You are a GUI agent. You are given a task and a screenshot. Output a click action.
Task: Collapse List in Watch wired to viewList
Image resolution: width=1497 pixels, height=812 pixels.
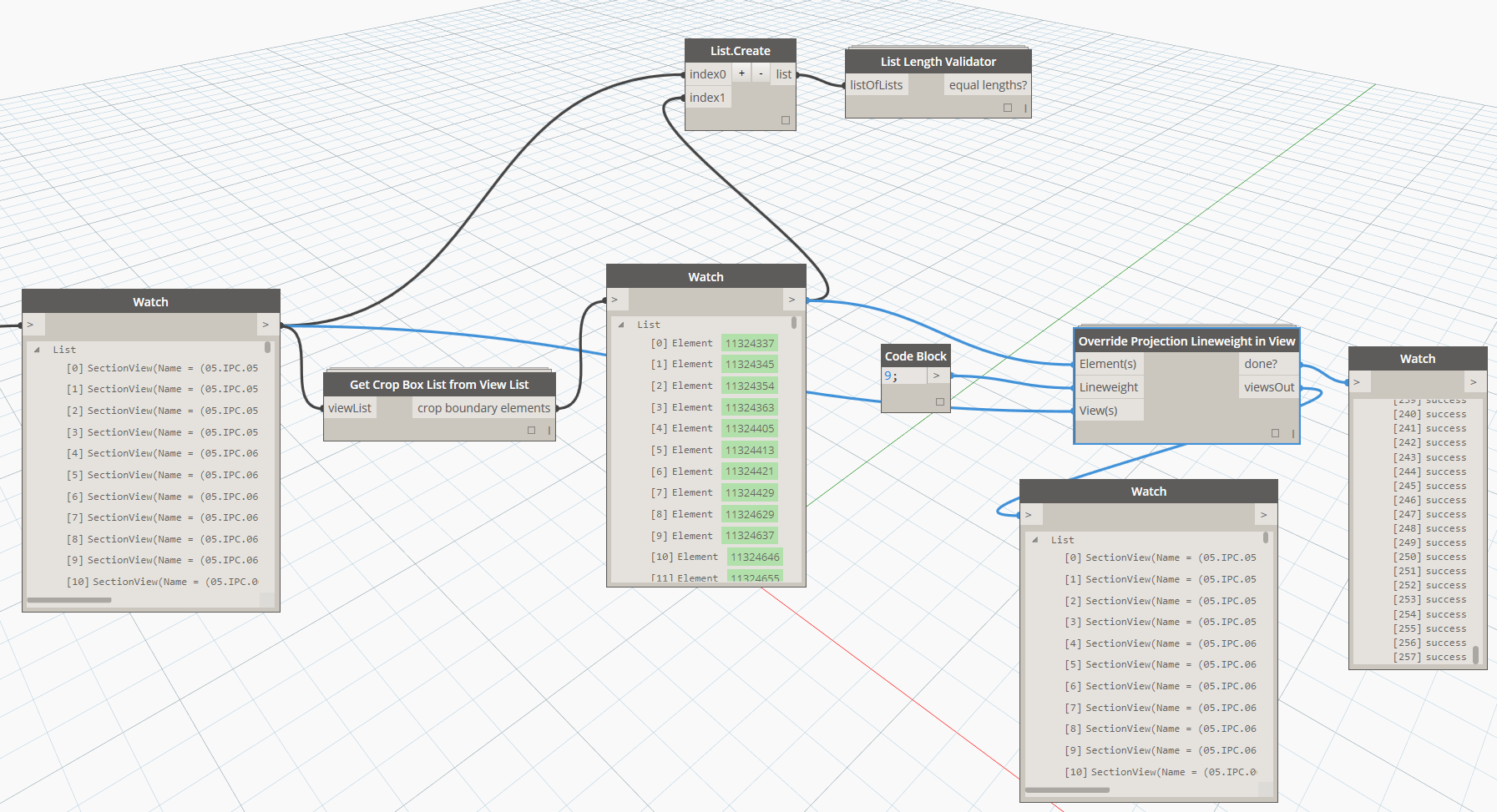coord(37,350)
